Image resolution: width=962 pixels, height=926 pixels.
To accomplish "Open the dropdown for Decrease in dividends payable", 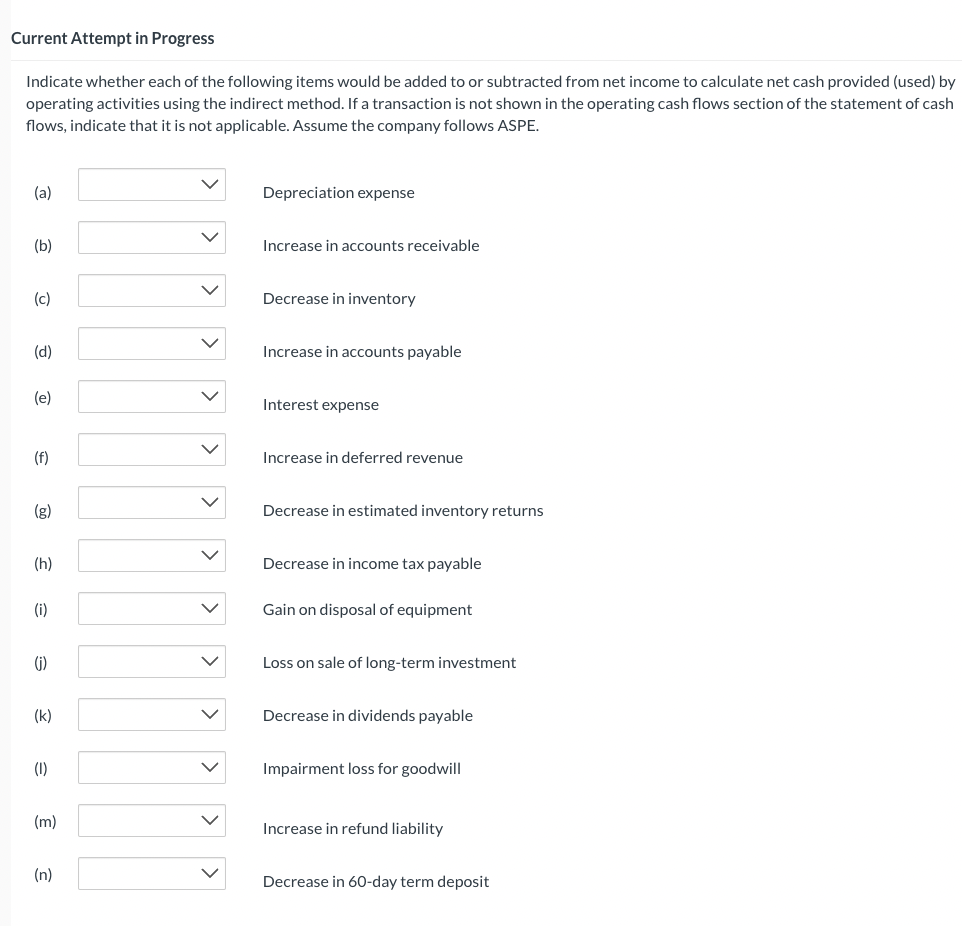I will coord(151,714).
